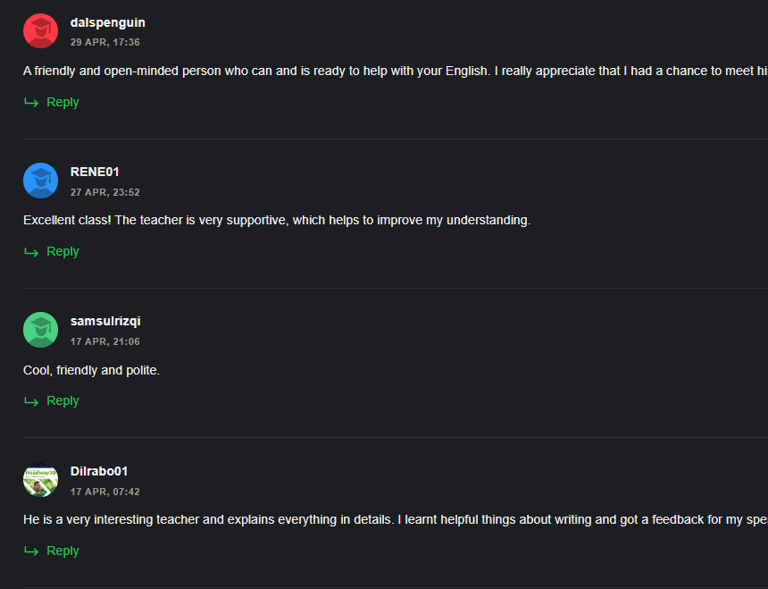Open RENE01's username profile link
Screen dimensions: 768x589
pos(95,172)
